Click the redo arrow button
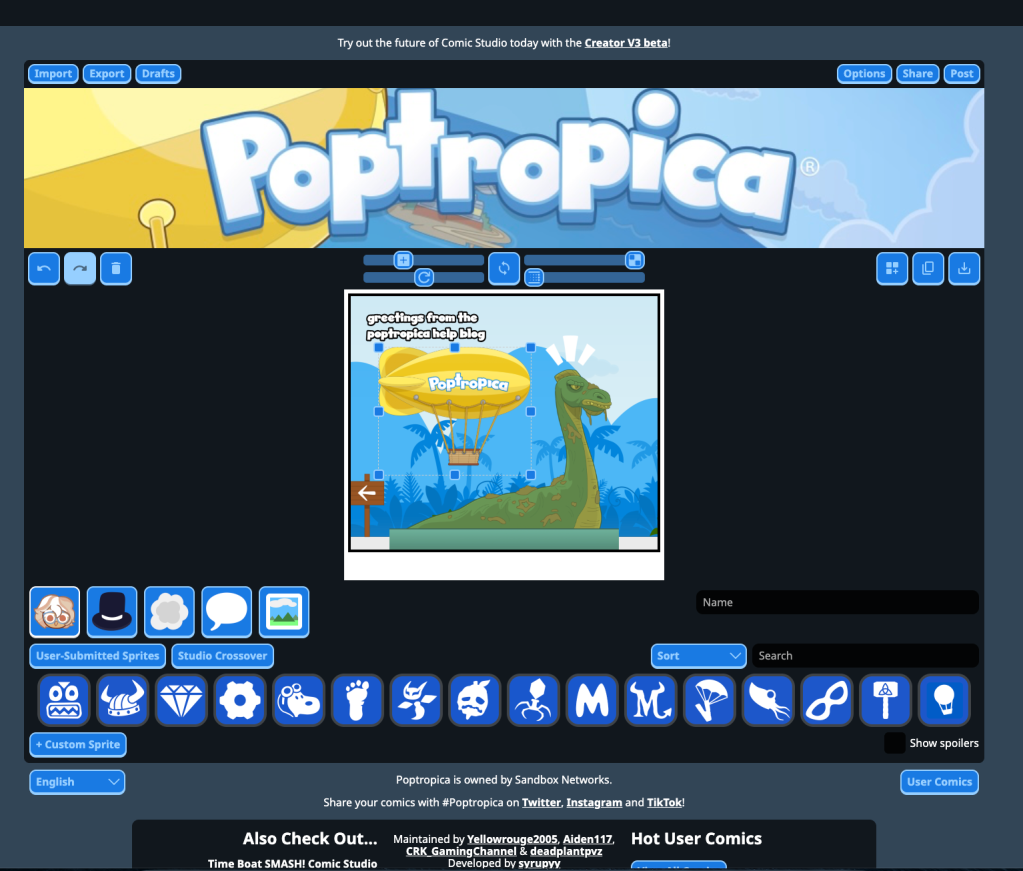The image size is (1023, 871). tap(80, 268)
